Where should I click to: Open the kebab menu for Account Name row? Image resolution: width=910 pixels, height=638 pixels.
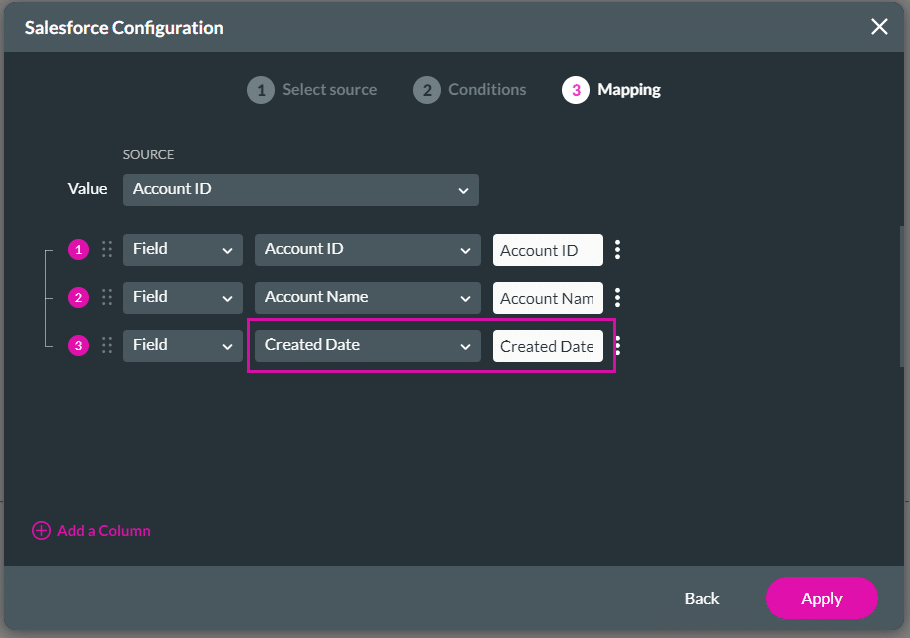tap(618, 298)
